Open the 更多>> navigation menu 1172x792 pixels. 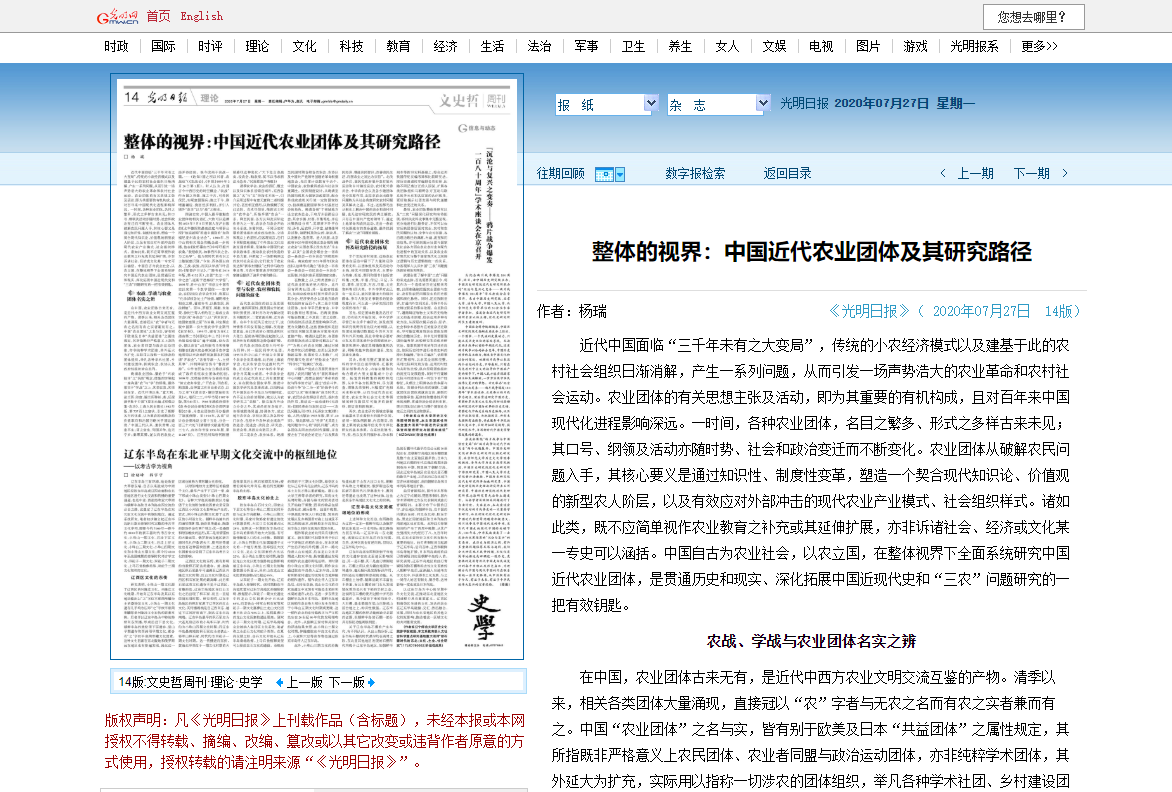(x=1039, y=46)
